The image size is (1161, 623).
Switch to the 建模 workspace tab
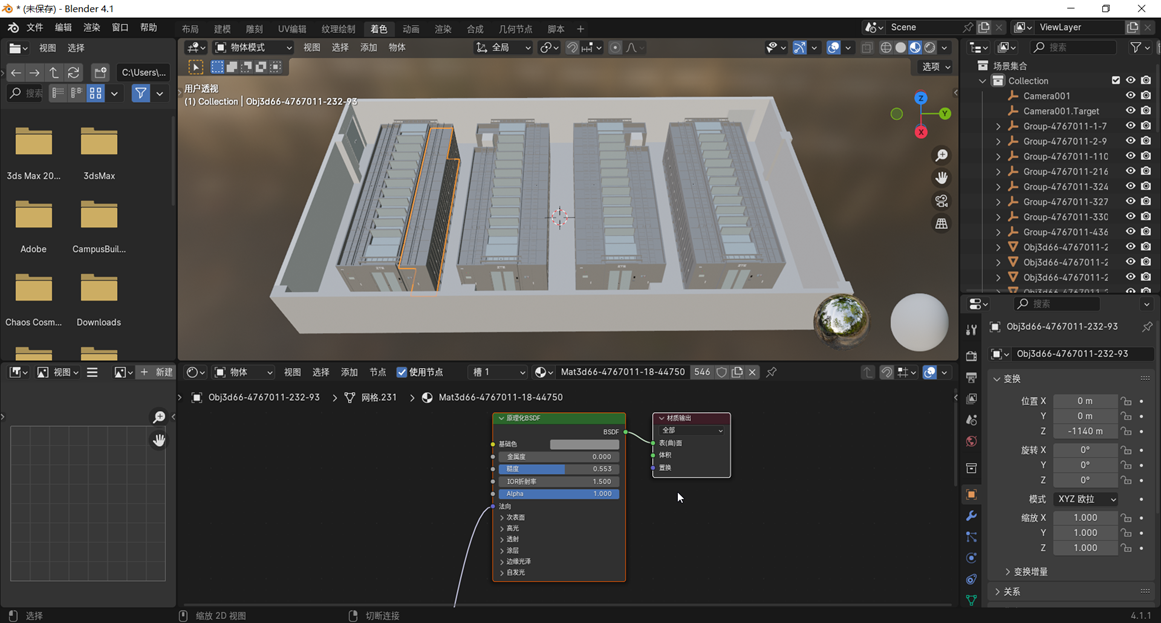222,29
